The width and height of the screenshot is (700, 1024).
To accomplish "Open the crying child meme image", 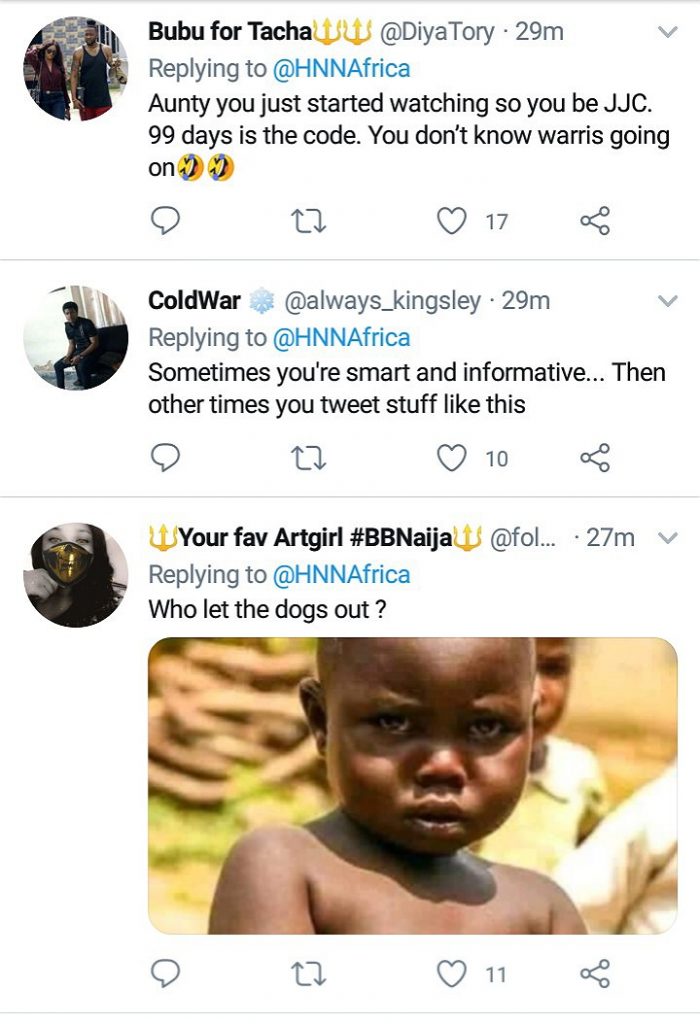I will pos(413,786).
